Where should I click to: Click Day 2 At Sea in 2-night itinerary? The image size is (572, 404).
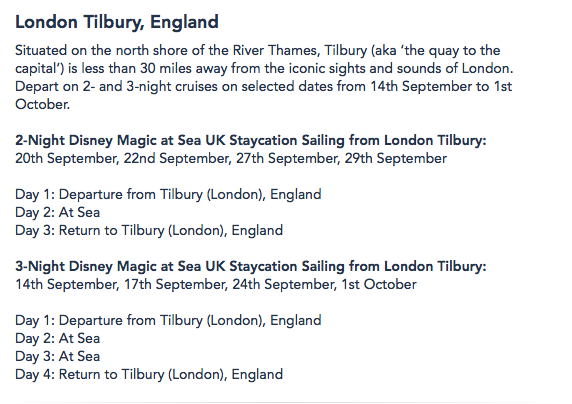coord(57,212)
